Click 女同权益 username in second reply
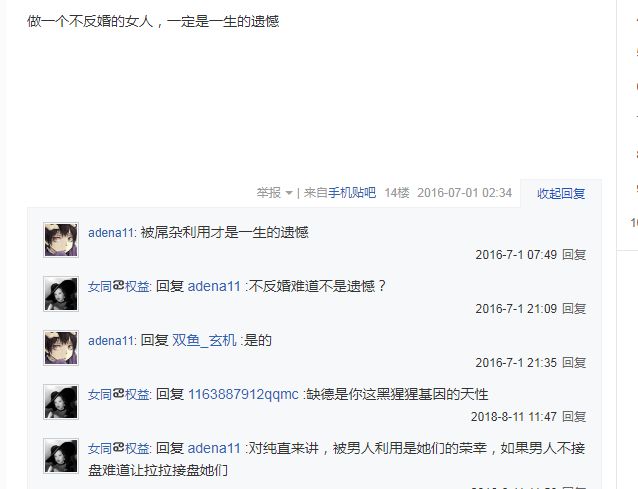Image resolution: width=638 pixels, height=489 pixels. [119, 286]
